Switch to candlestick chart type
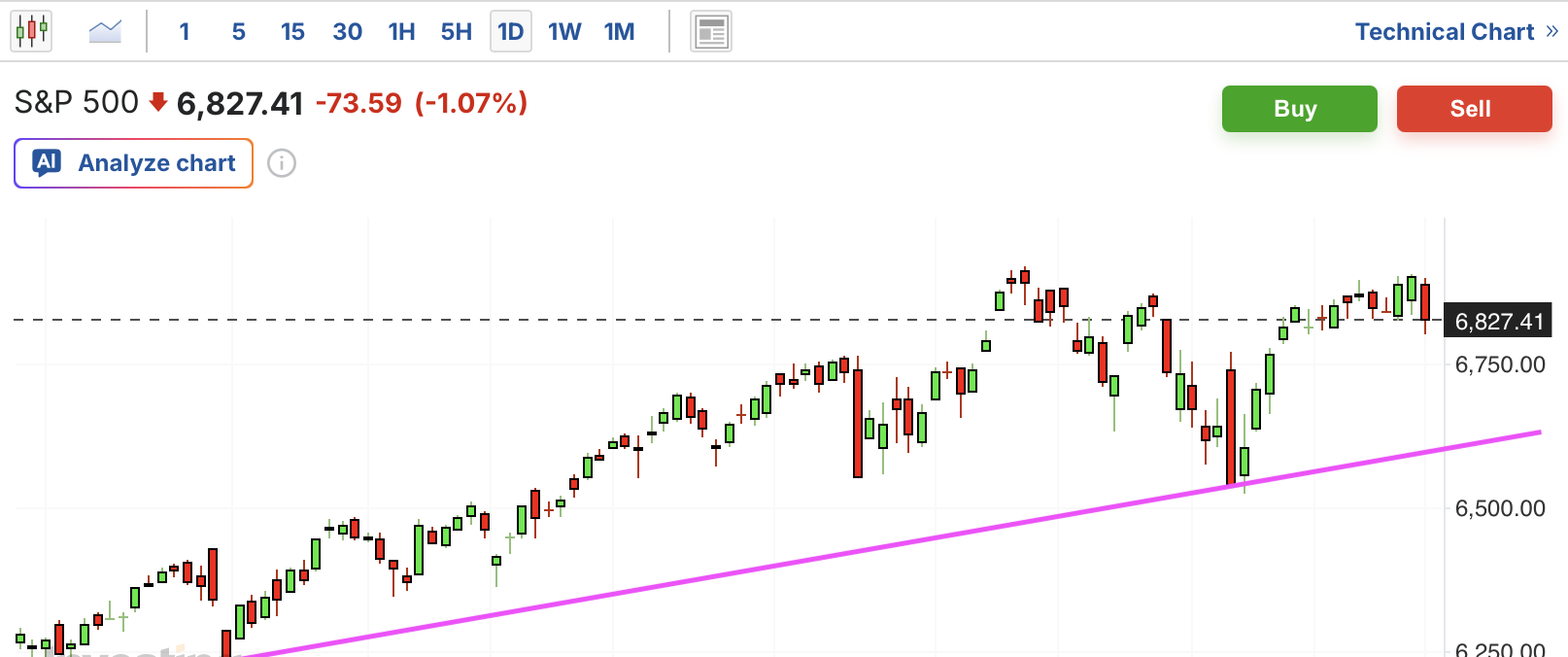This screenshot has height=657, width=1568. [31, 31]
